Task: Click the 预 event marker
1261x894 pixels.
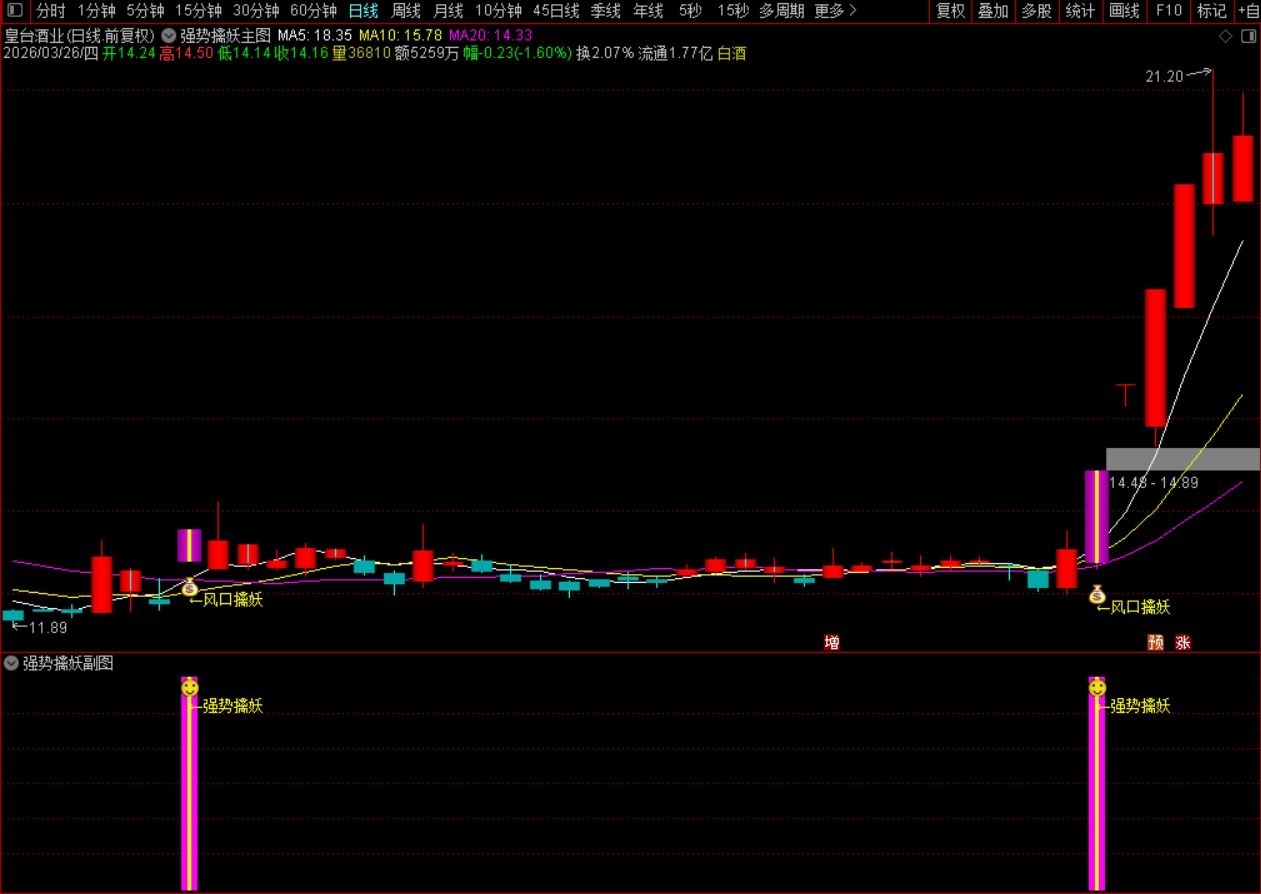Action: [x=1156, y=642]
